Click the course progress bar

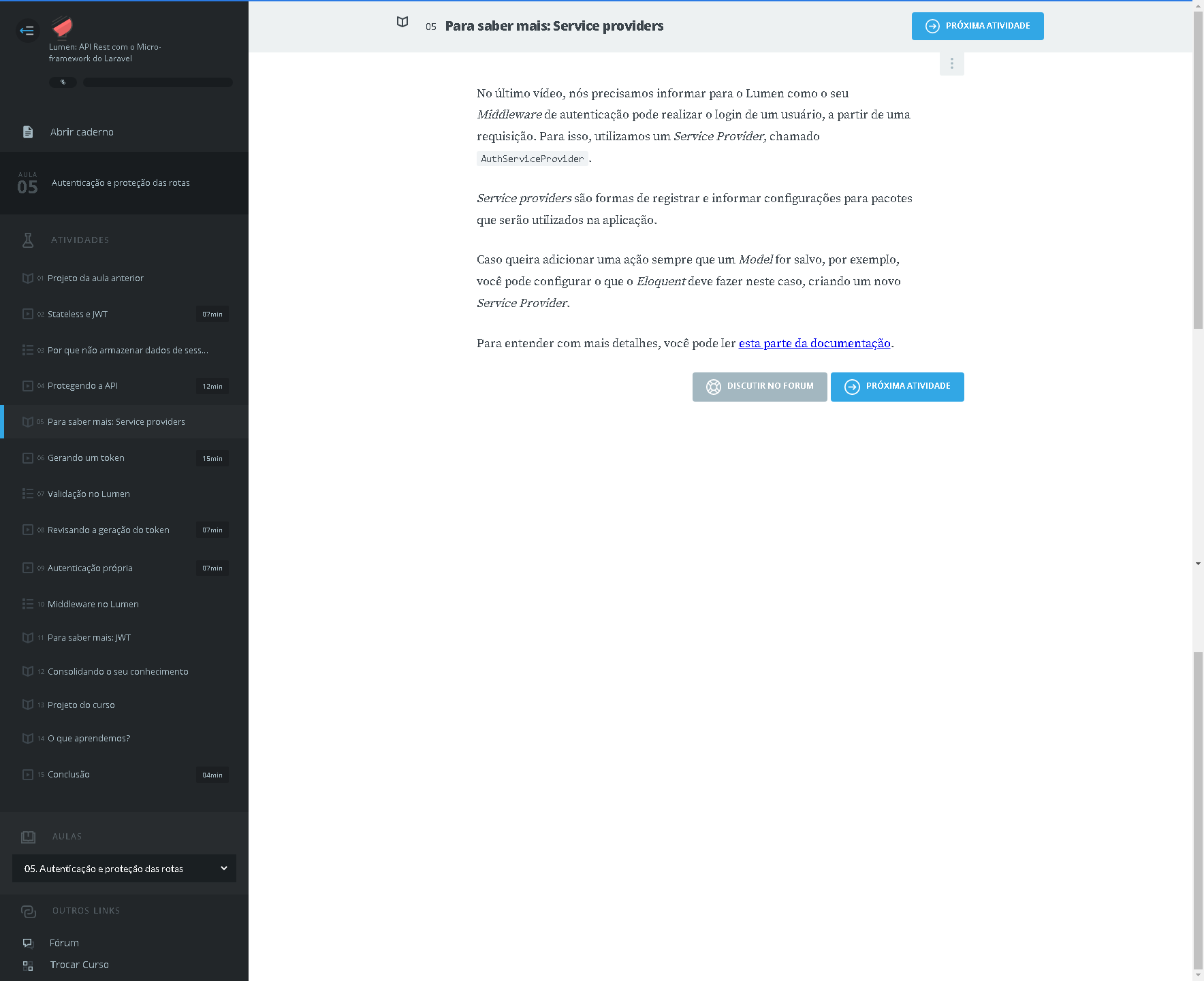[157, 82]
